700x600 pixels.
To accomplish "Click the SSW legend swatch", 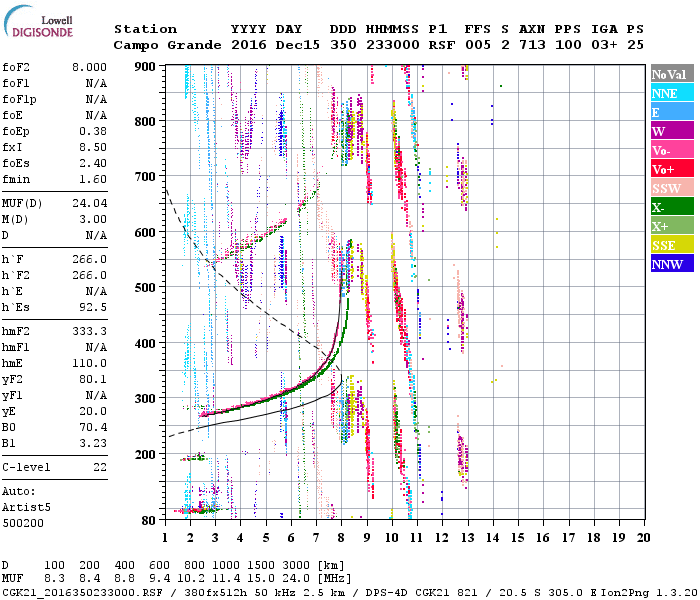I will point(672,188).
